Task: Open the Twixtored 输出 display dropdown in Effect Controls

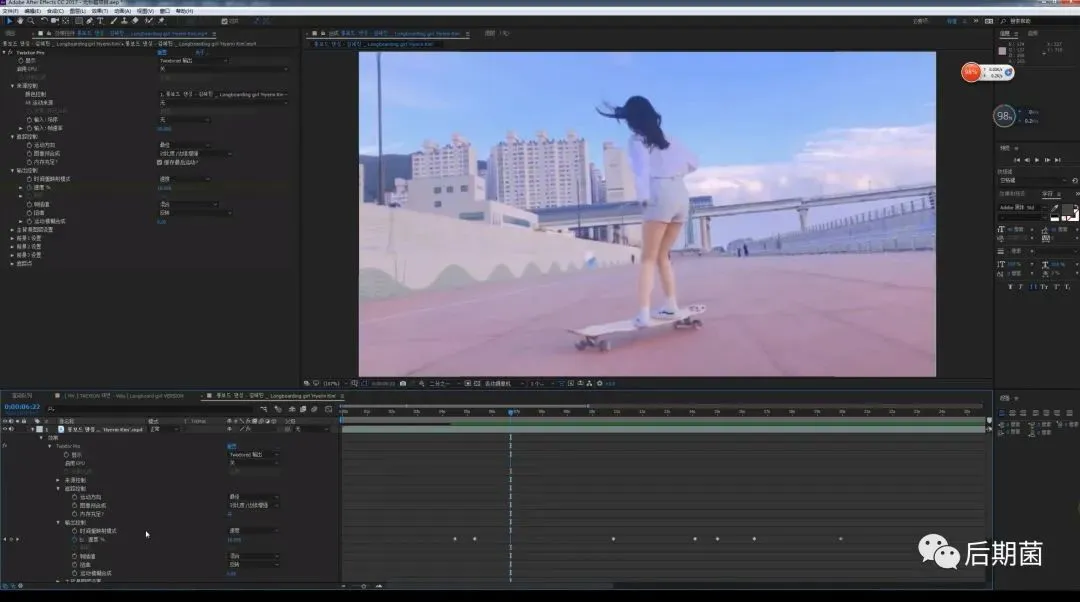Action: [x=192, y=60]
